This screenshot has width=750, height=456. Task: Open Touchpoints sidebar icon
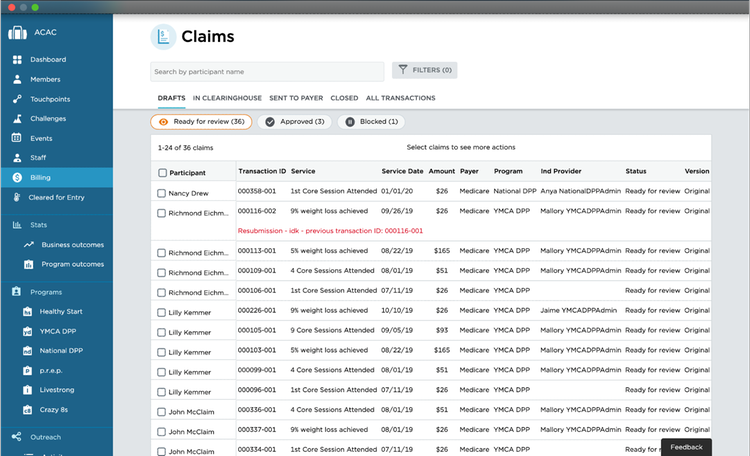17,99
